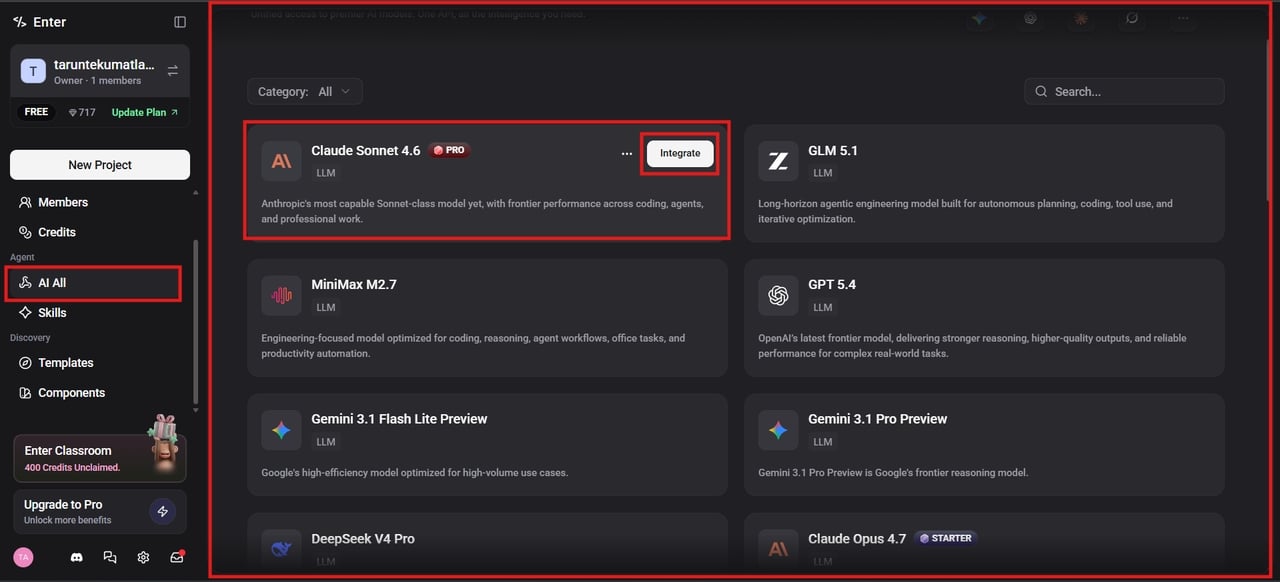Click the MiniMax M2.7 model title
1280x582 pixels.
[x=354, y=284]
